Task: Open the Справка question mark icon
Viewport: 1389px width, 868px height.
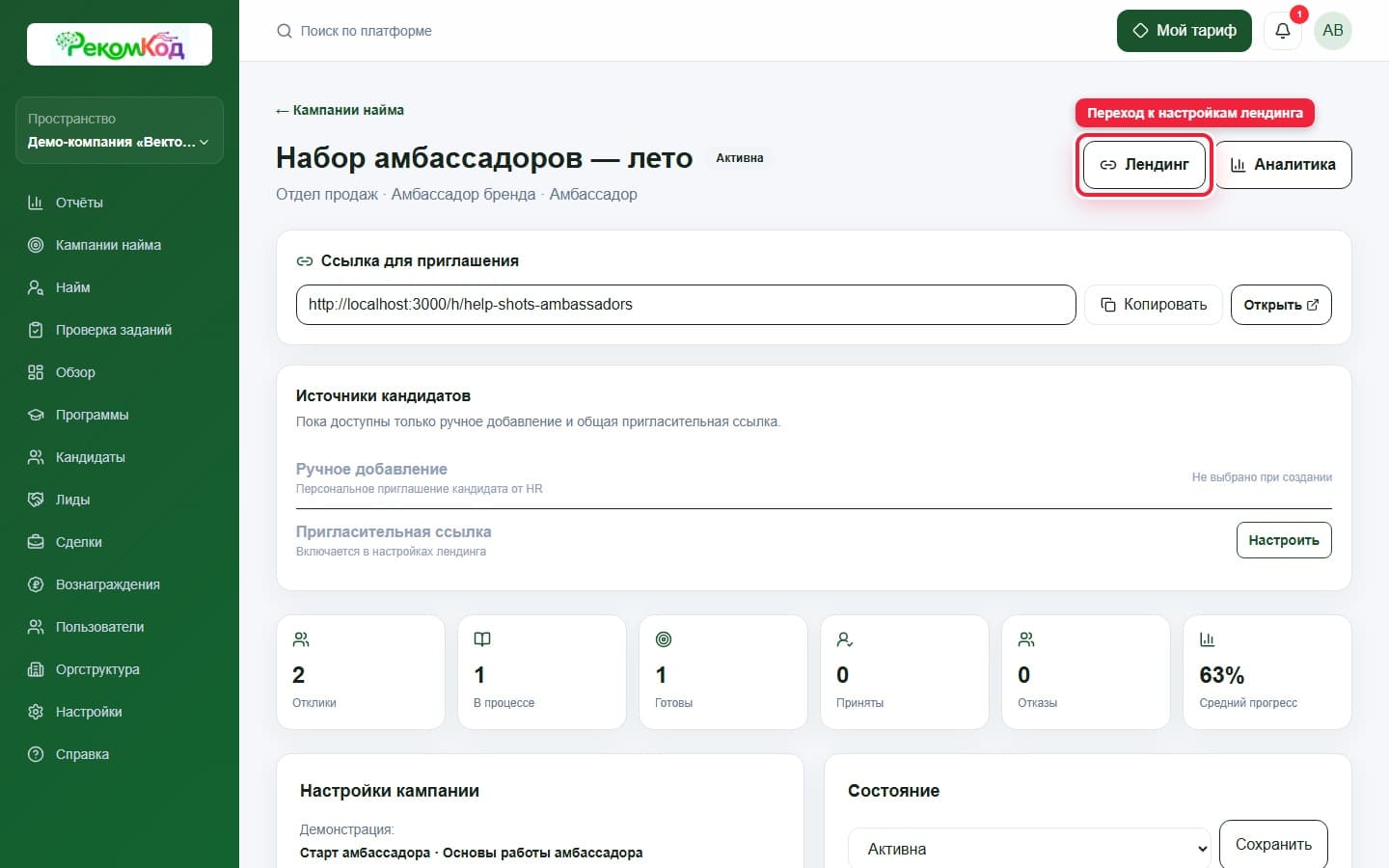Action: pos(36,754)
